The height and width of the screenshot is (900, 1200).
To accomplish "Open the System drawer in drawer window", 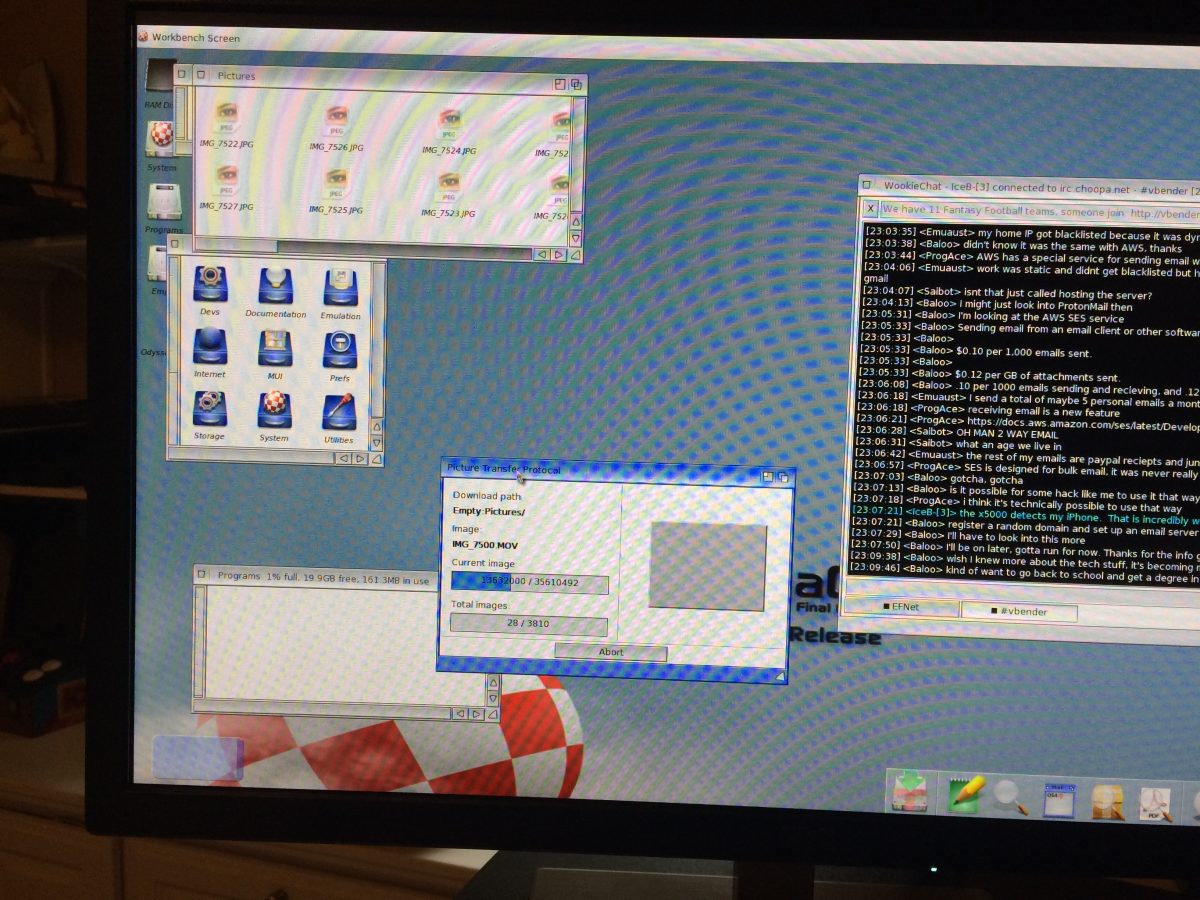I will point(275,416).
